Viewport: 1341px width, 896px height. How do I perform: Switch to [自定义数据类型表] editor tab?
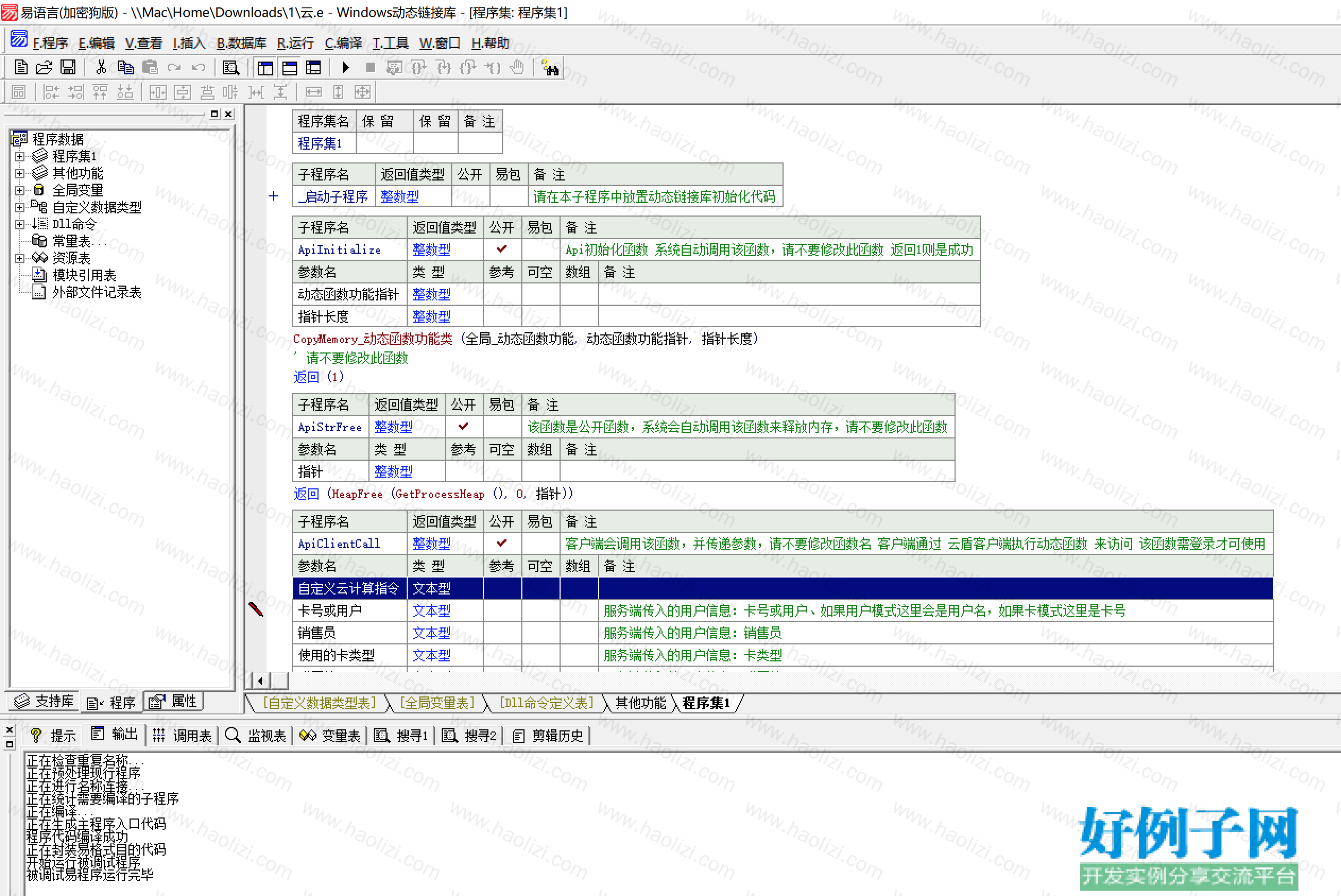point(320,703)
